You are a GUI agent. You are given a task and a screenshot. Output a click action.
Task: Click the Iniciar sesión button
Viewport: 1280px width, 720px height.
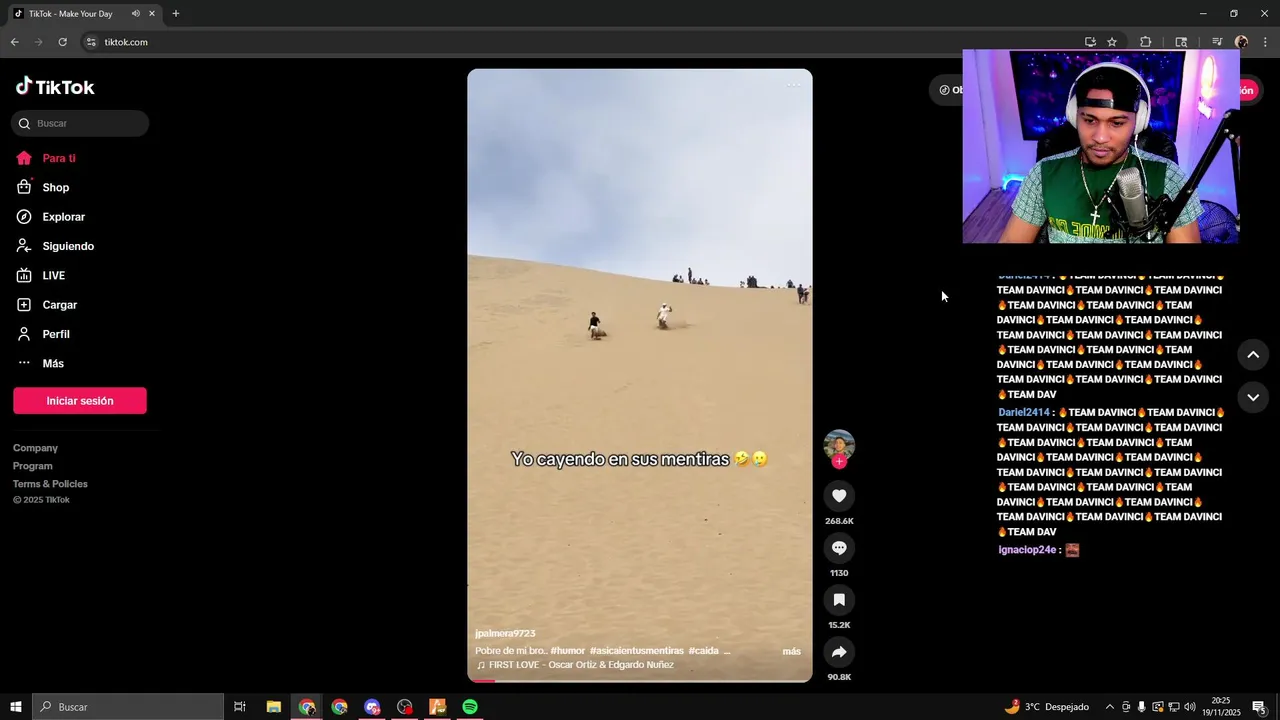80,401
